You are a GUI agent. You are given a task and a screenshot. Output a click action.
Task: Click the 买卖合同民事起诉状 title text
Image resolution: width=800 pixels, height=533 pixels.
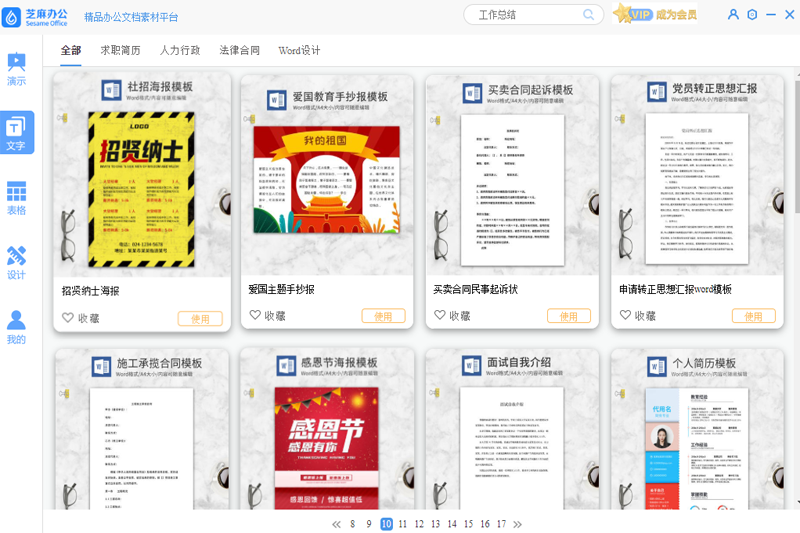[476, 290]
